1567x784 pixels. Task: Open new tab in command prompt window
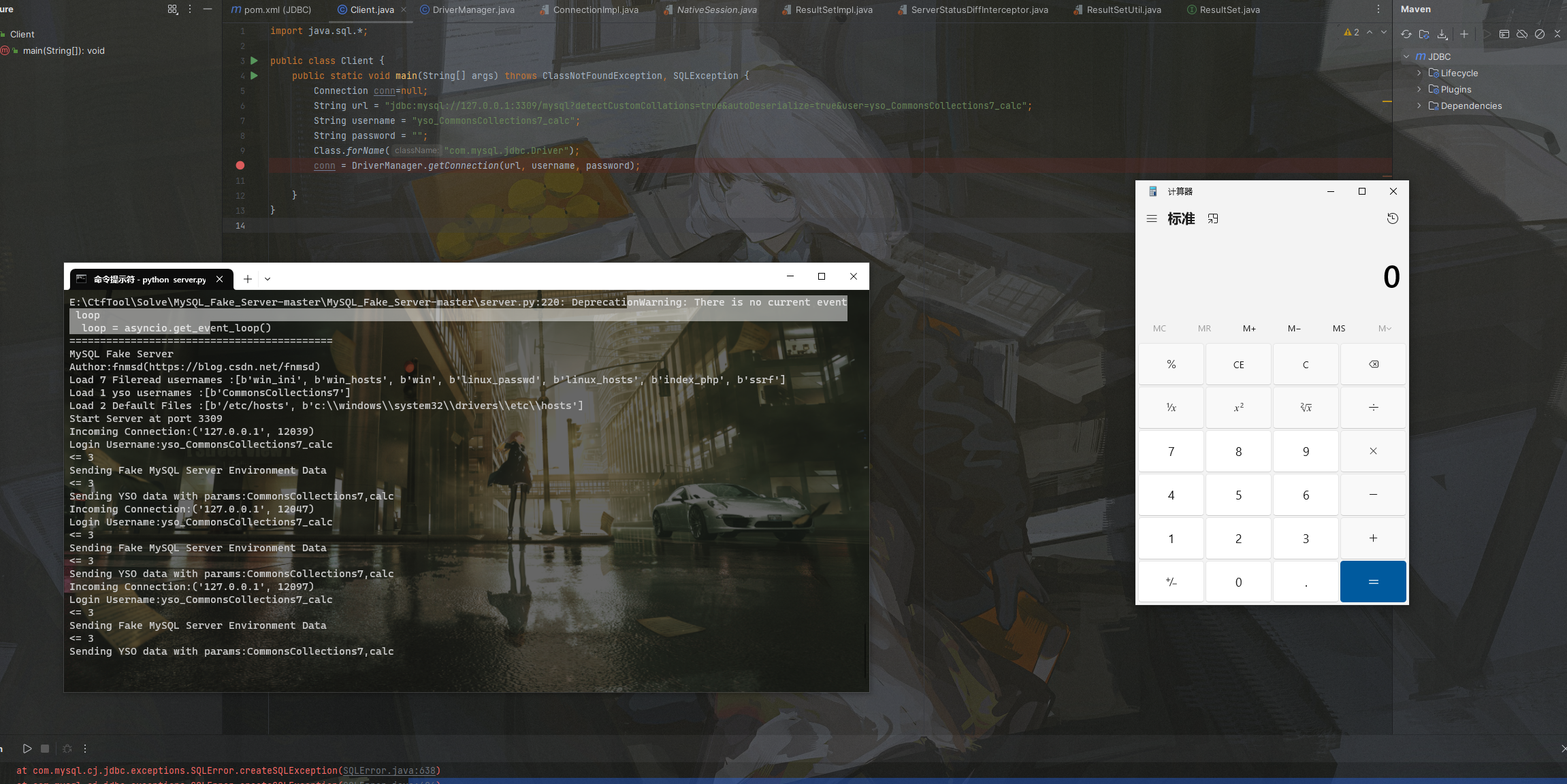pos(248,279)
